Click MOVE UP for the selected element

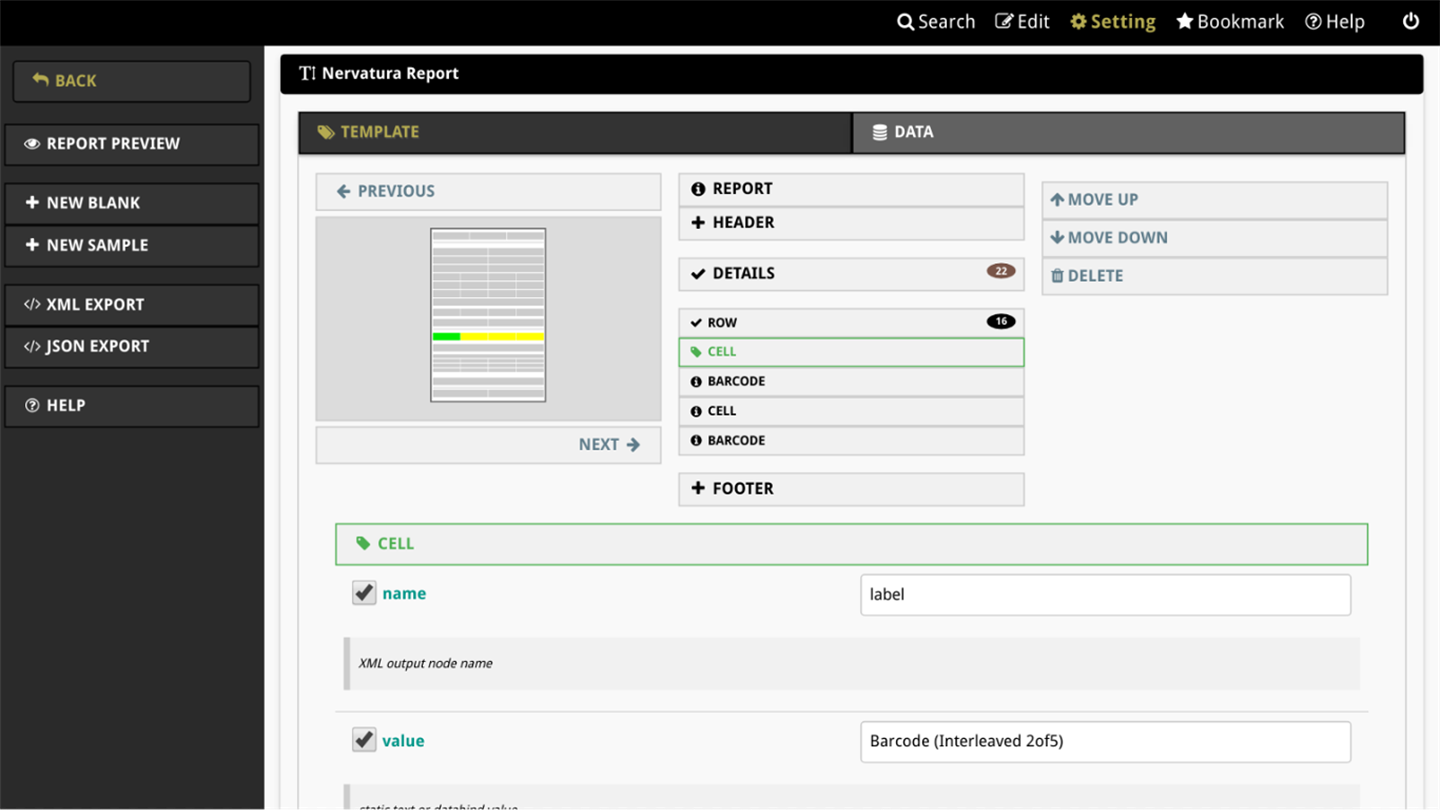1214,200
